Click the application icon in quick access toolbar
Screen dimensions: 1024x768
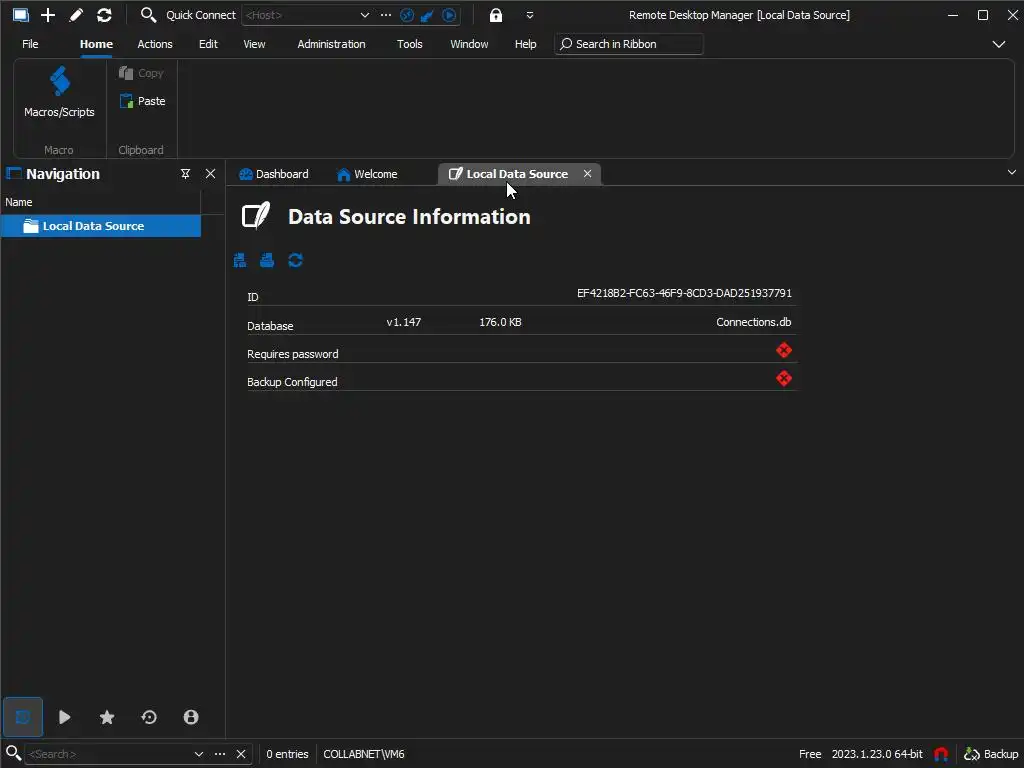pos(20,14)
